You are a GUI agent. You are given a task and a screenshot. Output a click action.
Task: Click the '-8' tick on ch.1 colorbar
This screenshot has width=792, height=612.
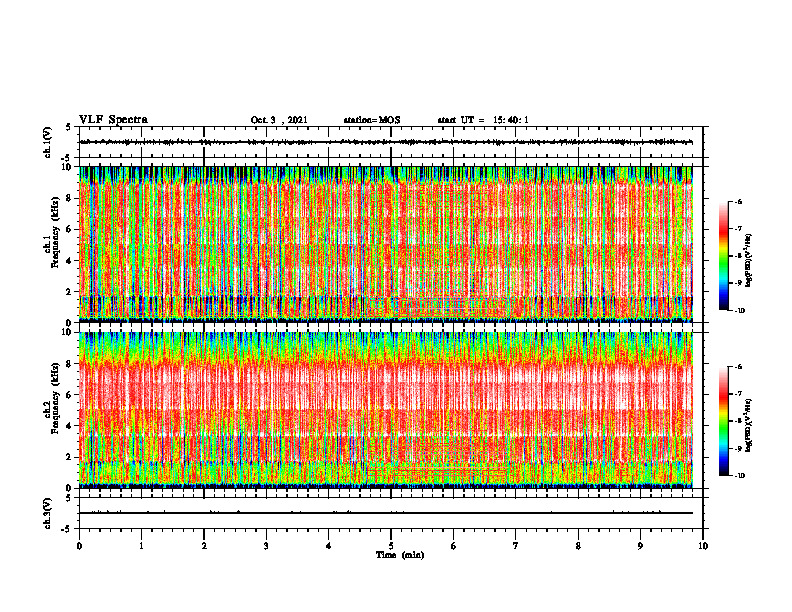(x=738, y=256)
